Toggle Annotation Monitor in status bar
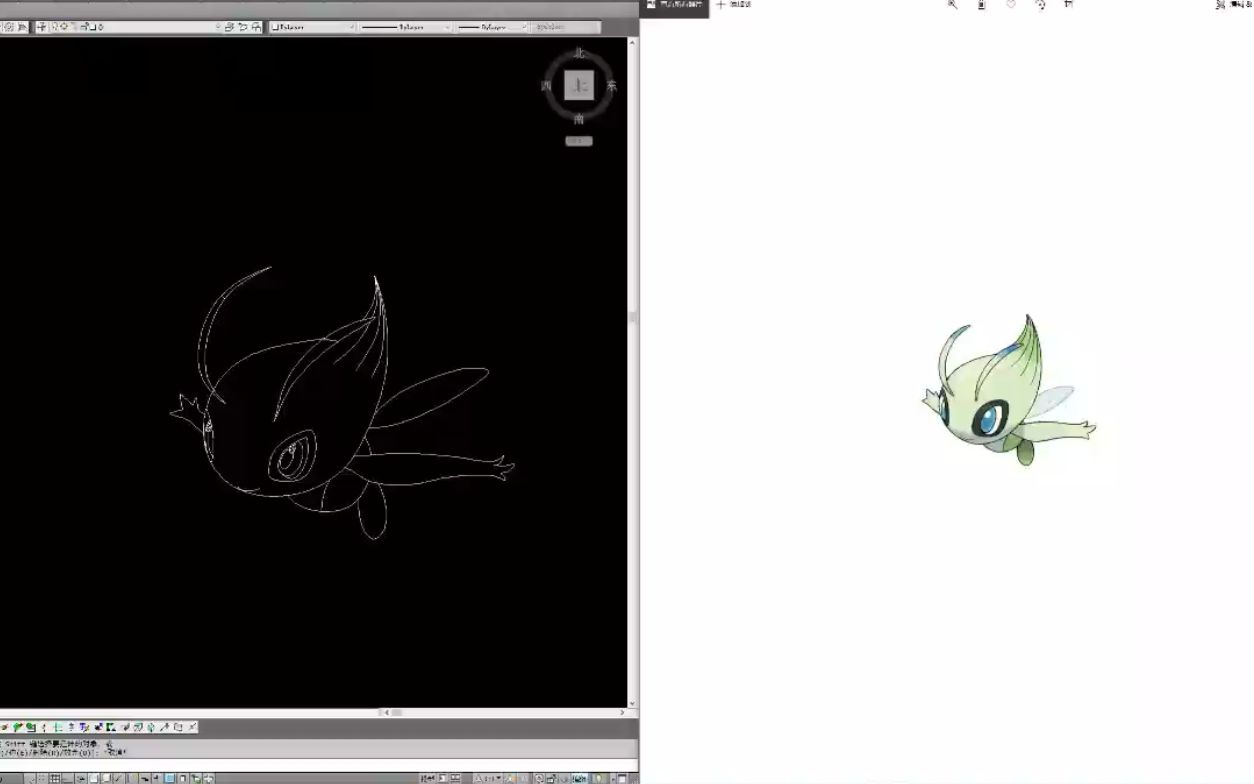 click(x=209, y=778)
